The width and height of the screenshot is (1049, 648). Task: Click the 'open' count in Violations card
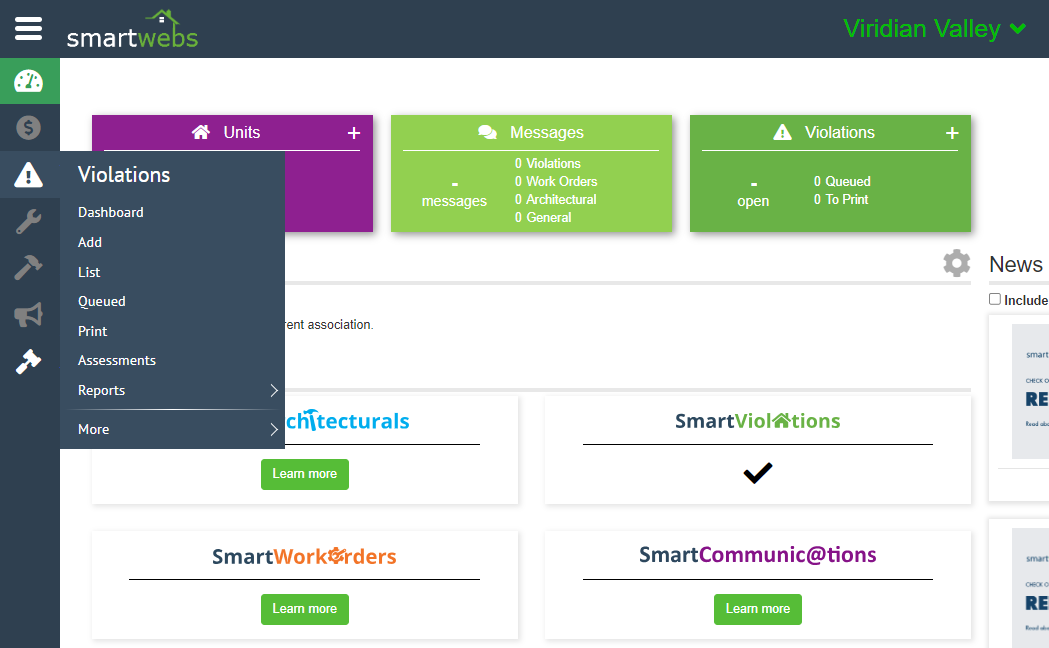[x=753, y=201]
